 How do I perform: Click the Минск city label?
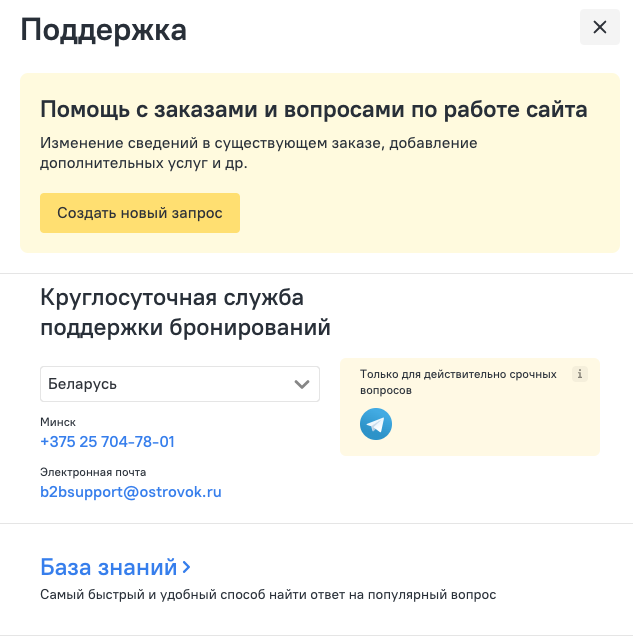tap(58, 422)
